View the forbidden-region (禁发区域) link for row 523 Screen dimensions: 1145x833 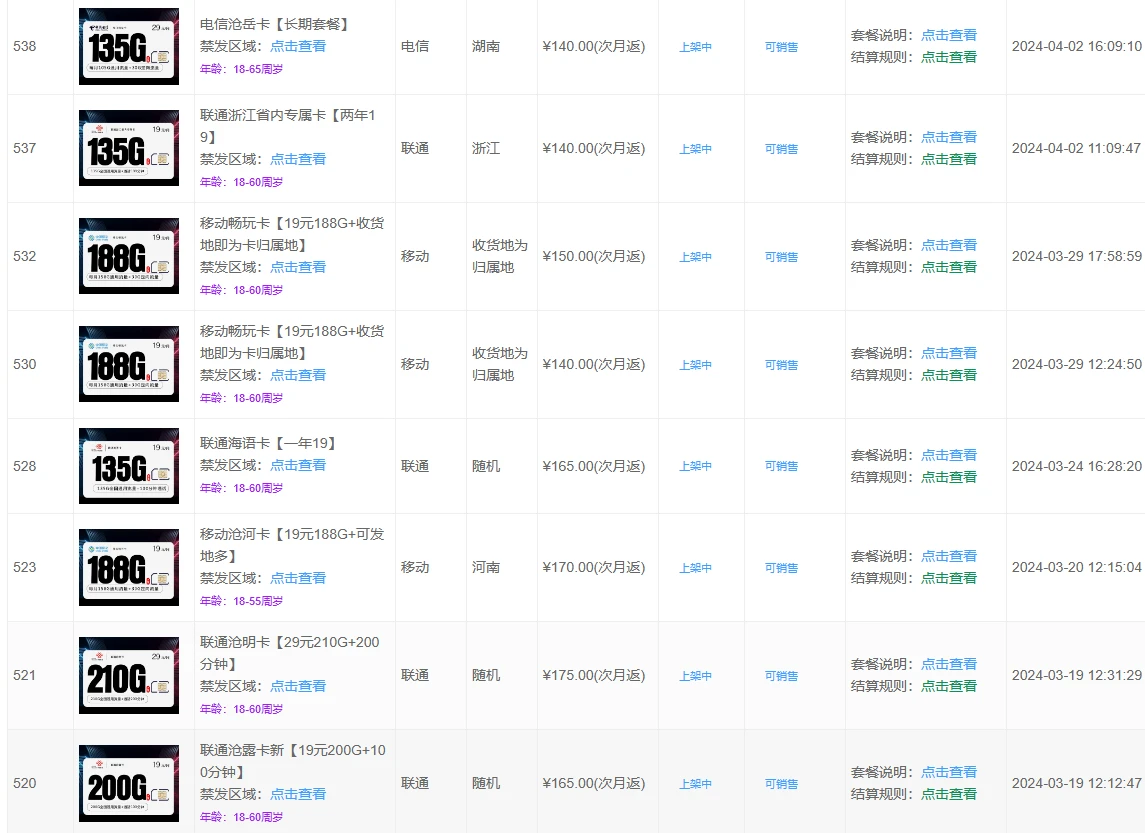point(298,578)
